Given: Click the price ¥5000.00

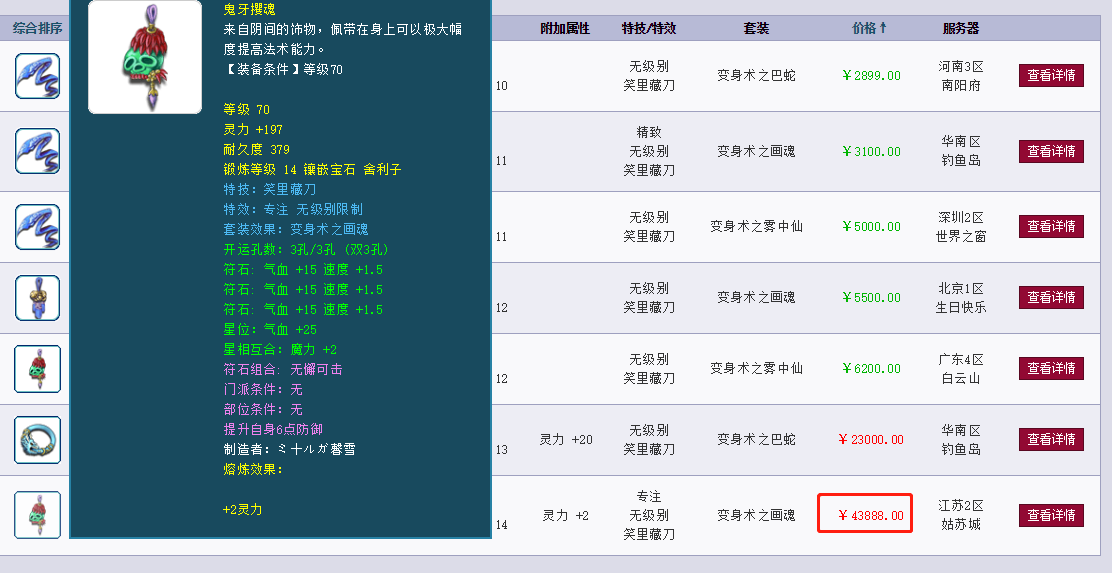Looking at the screenshot, I should (872, 227).
